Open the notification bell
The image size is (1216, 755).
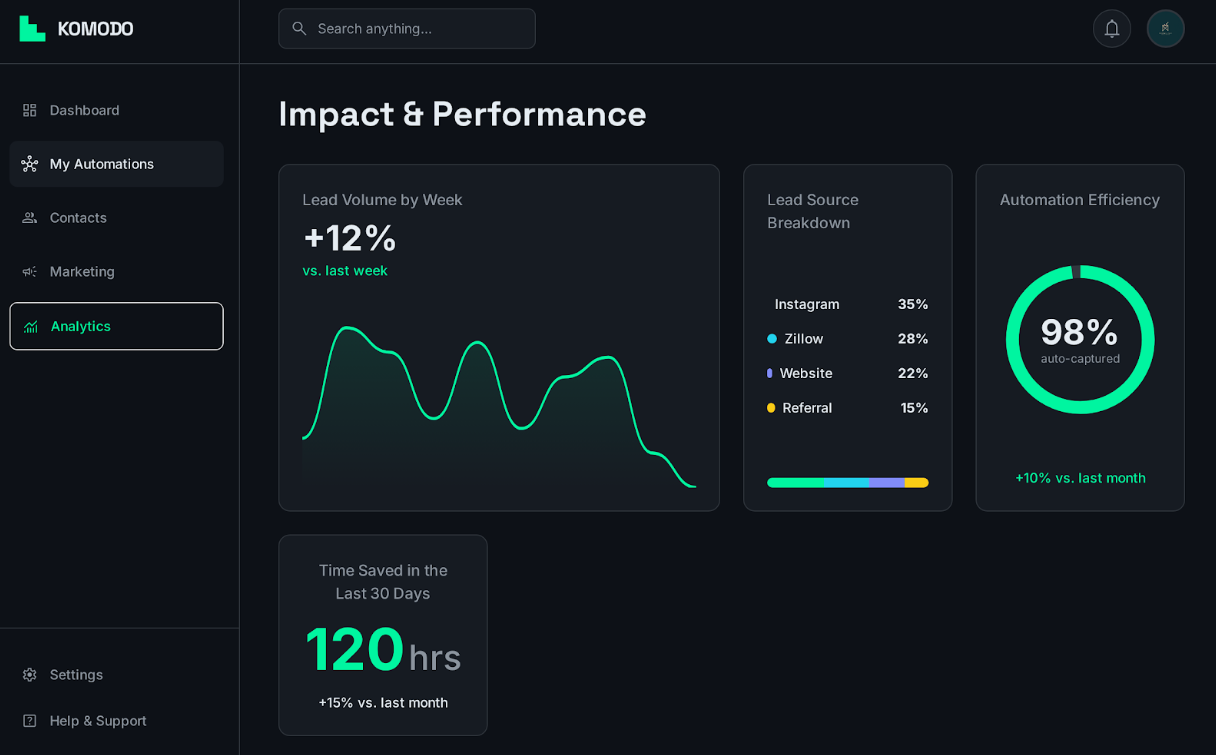pos(1112,28)
